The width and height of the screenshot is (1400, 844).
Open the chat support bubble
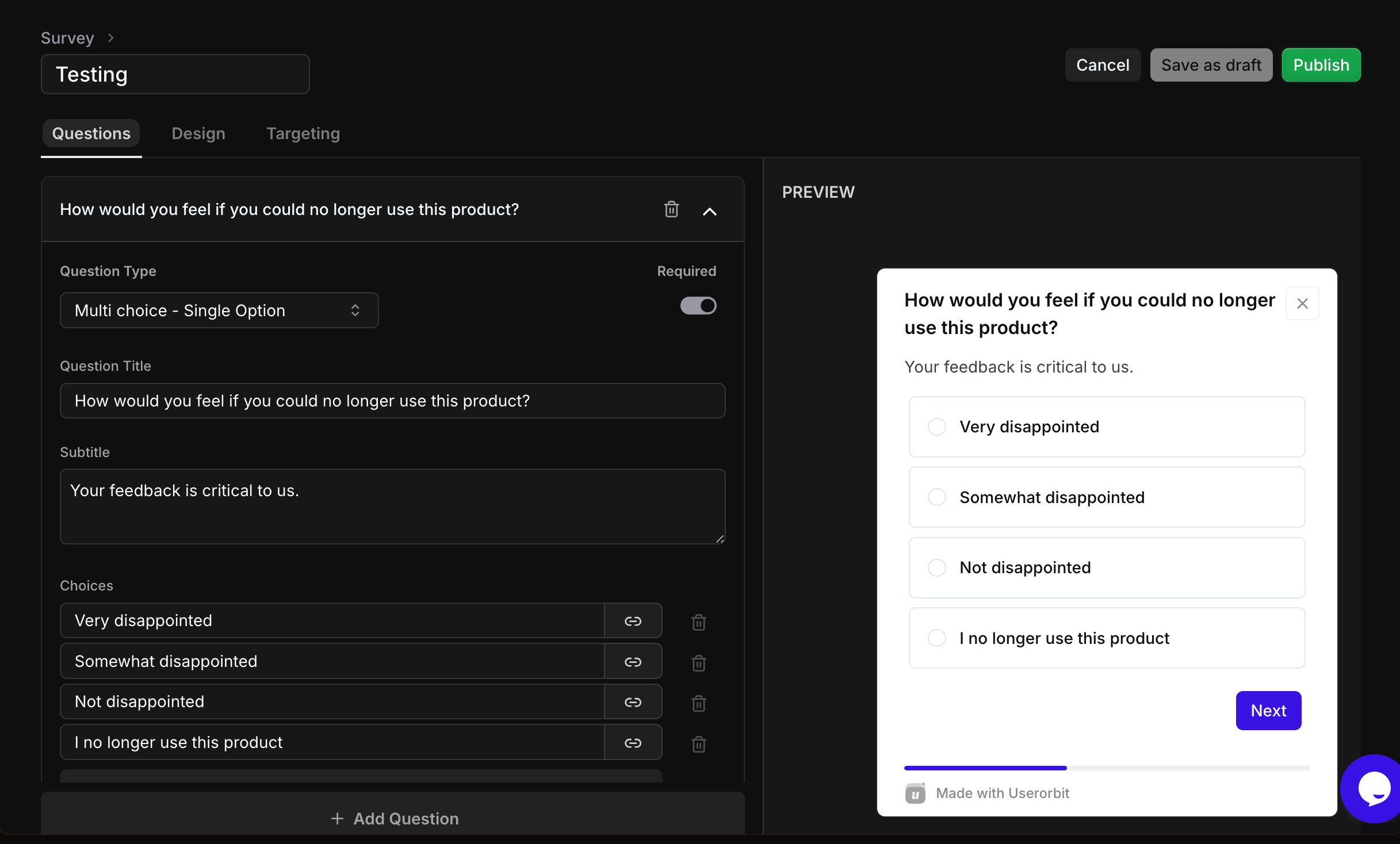1374,789
